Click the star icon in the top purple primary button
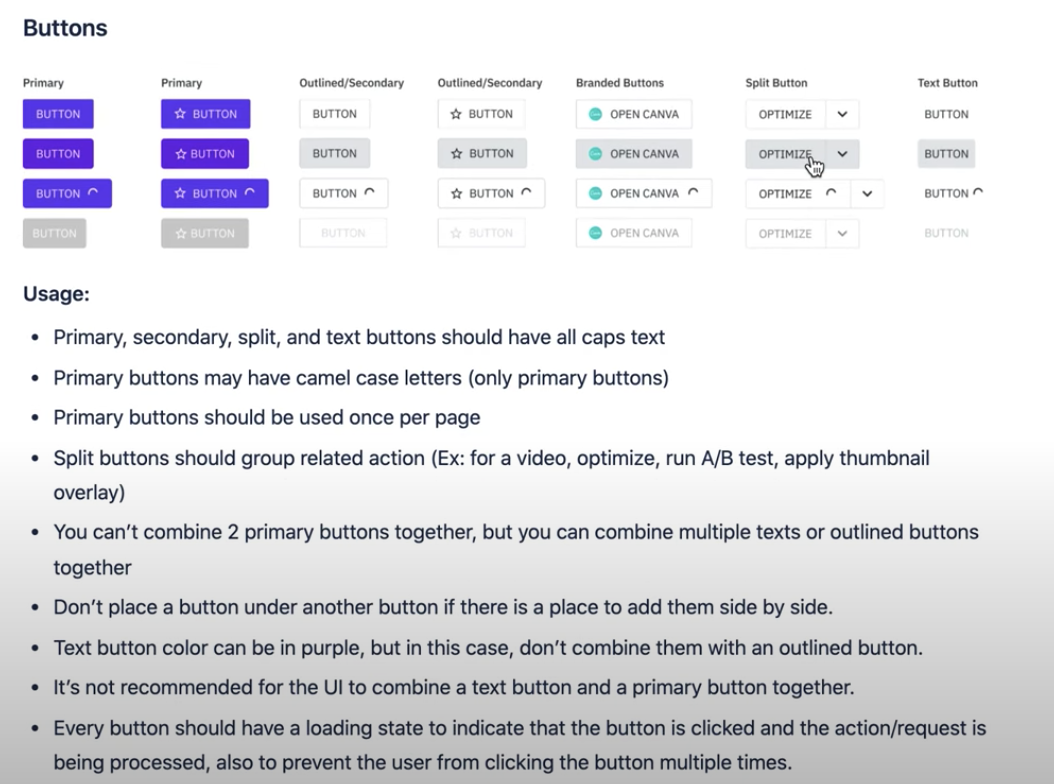1054x784 pixels. coord(180,114)
